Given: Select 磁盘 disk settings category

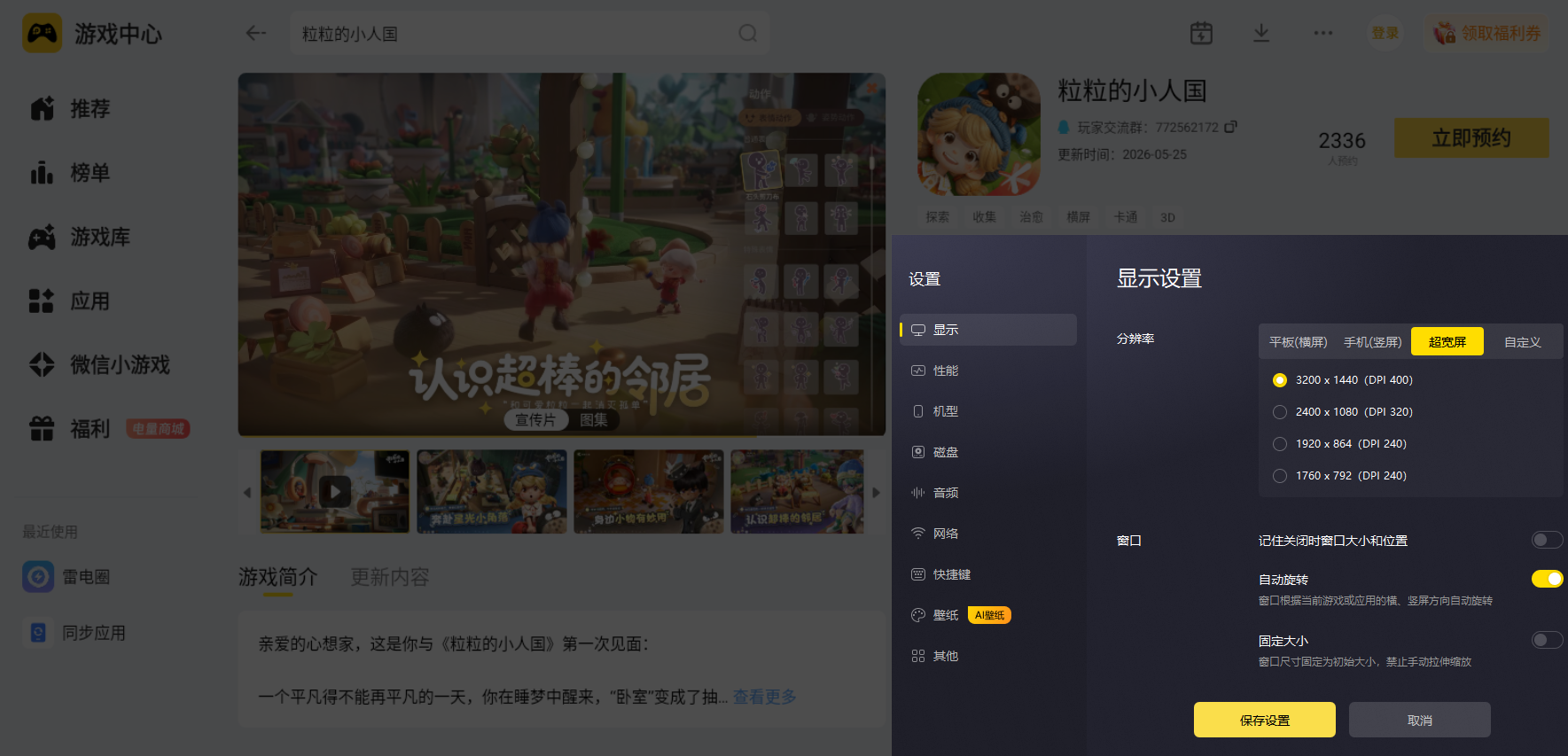Looking at the screenshot, I should 988,452.
